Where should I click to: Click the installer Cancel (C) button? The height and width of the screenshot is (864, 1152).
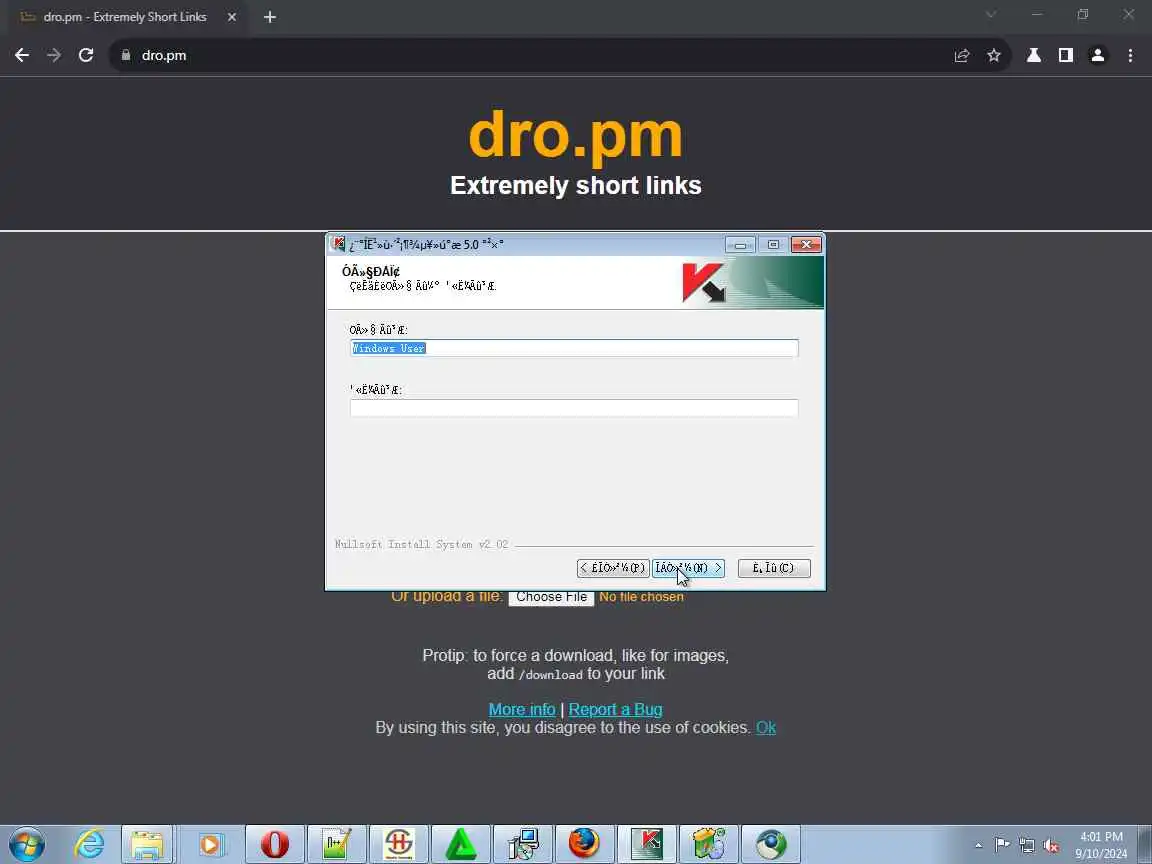774,568
